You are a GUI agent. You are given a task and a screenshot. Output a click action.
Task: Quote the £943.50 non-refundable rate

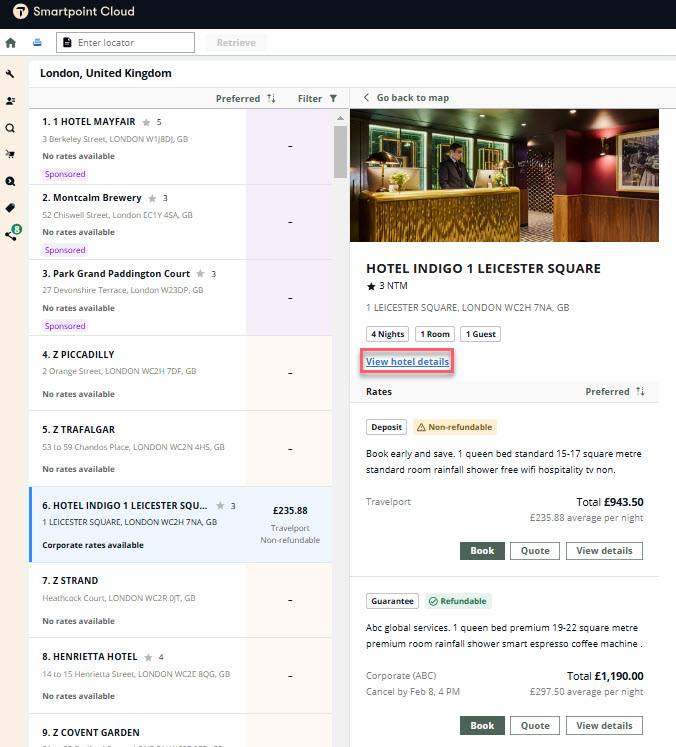tap(535, 551)
